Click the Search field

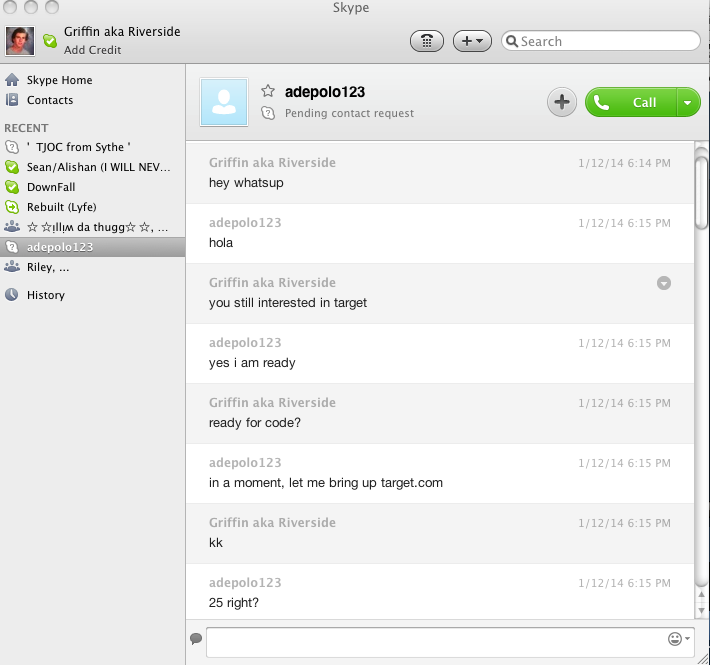click(x=601, y=41)
